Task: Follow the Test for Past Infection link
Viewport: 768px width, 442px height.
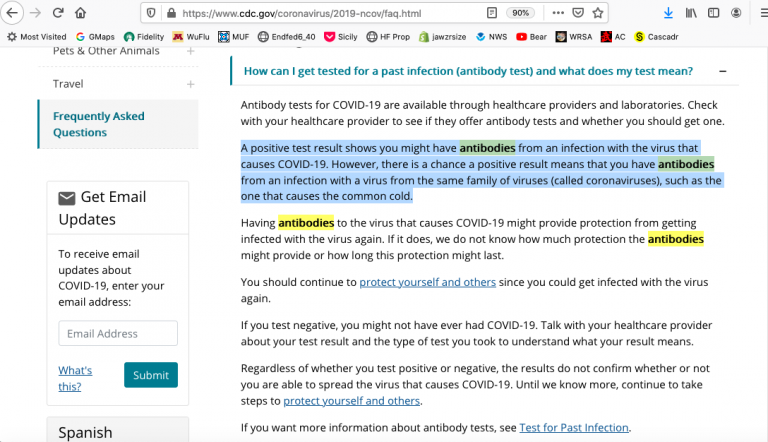Action: 574,428
